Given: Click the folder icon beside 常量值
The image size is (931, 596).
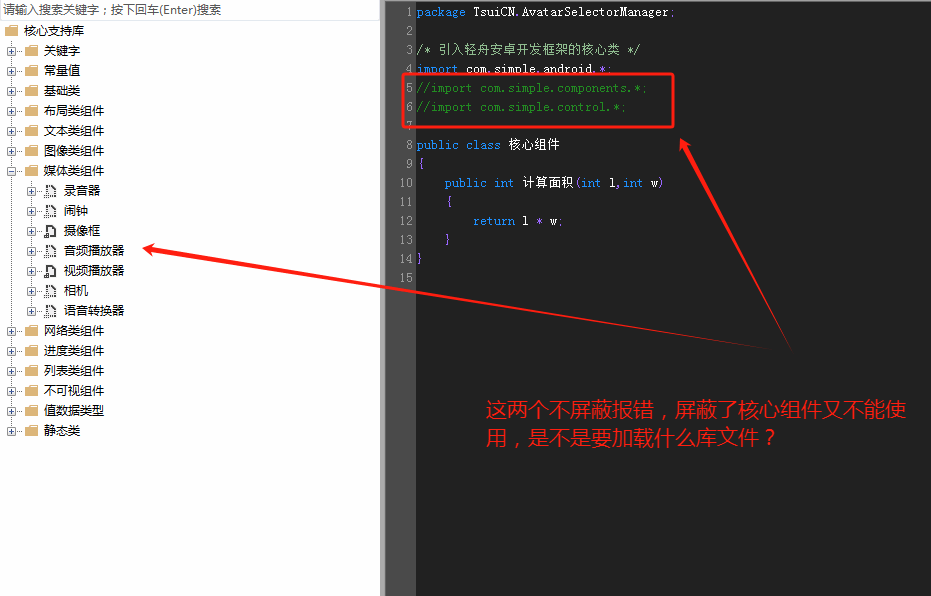Looking at the screenshot, I should point(31,71).
